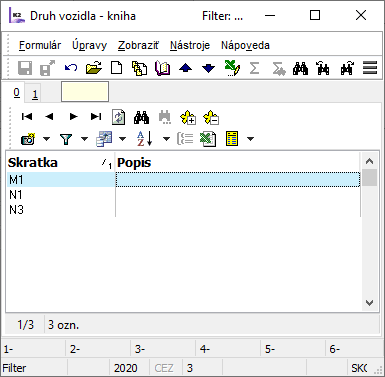Click the Sigma sum icon
385x377 pixels.
254,68
